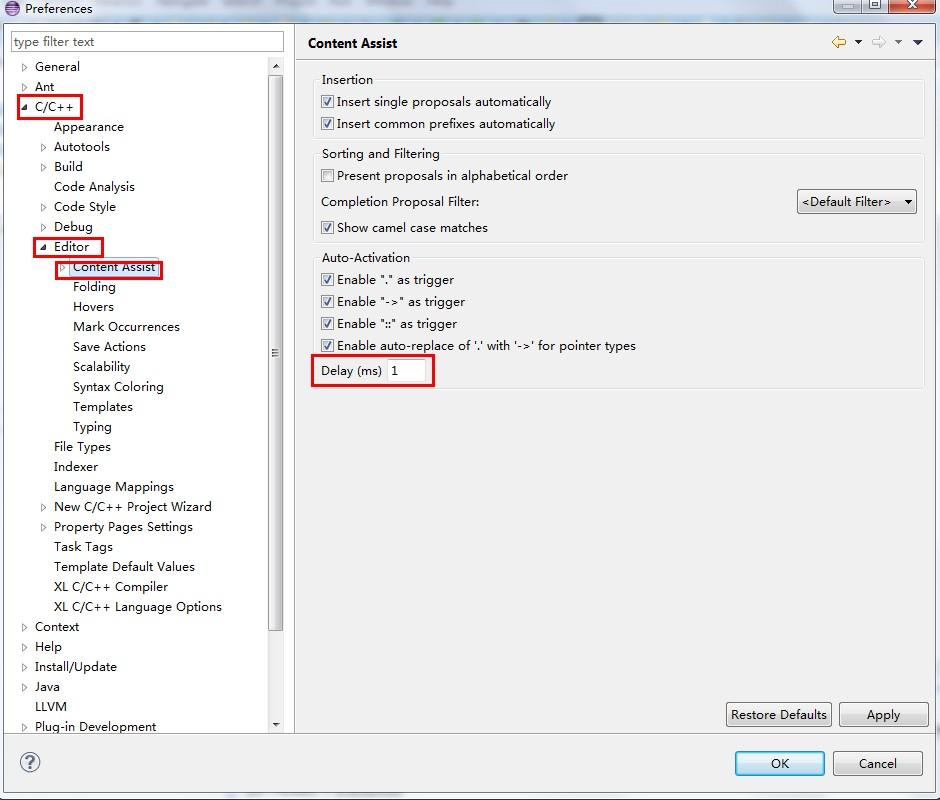Toggle Insert common prefixes automatically

coord(327,124)
